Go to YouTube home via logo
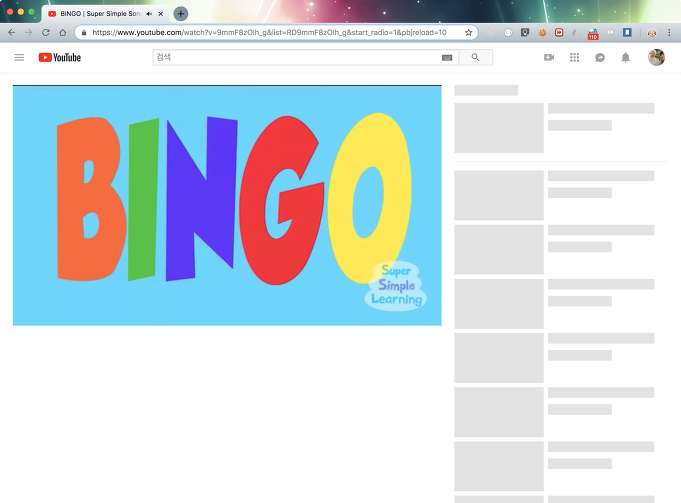The width and height of the screenshot is (681, 503). tap(60, 57)
